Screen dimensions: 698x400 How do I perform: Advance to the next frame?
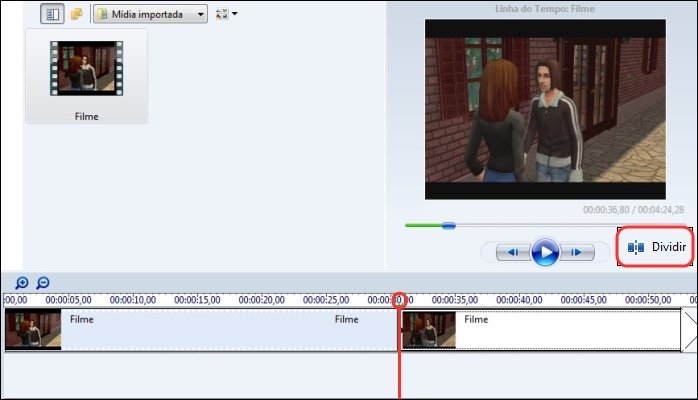(x=576, y=252)
